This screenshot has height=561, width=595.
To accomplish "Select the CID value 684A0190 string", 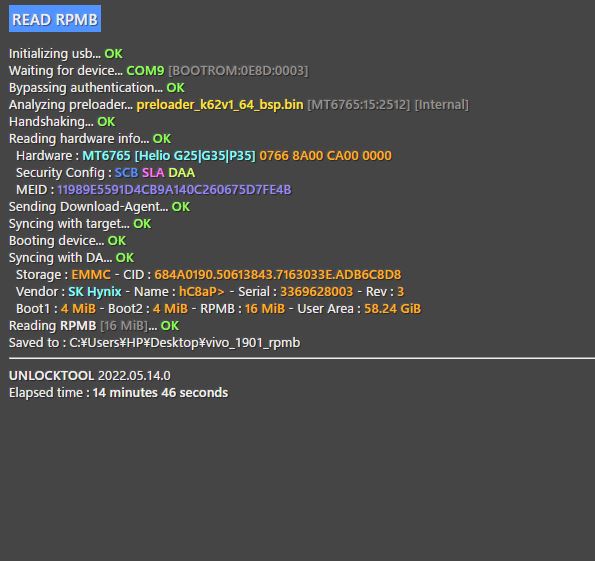I will [x=278, y=274].
